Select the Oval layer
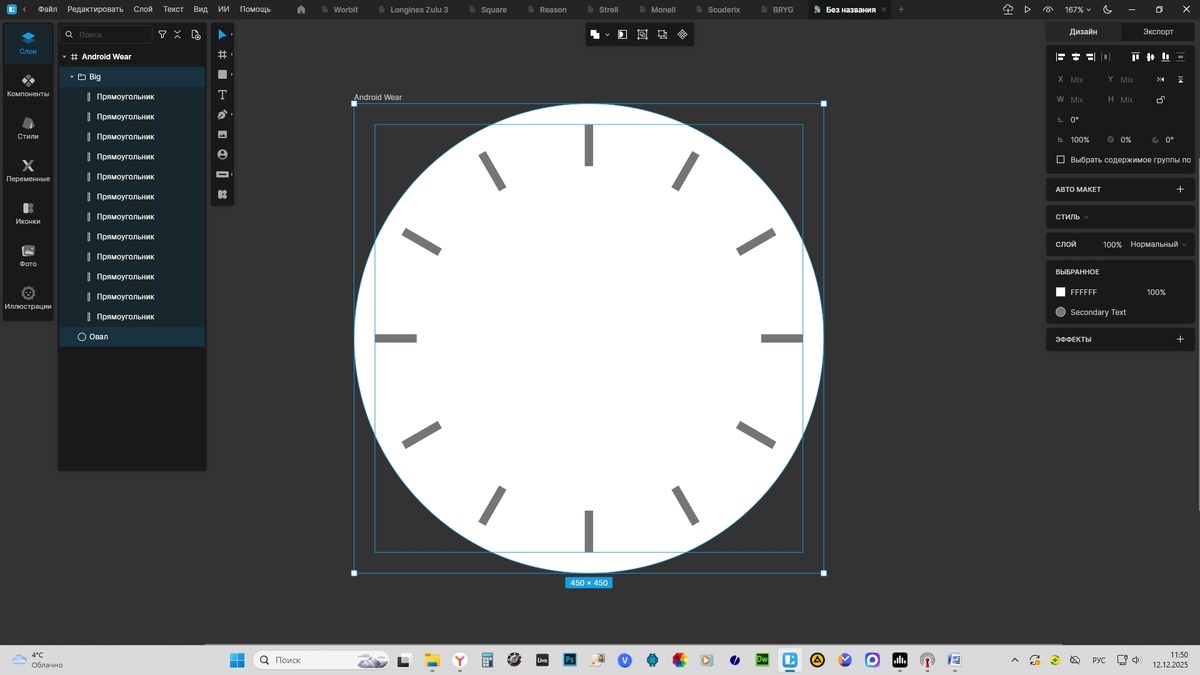Screen dimensions: 1200x675 pos(132,337)
